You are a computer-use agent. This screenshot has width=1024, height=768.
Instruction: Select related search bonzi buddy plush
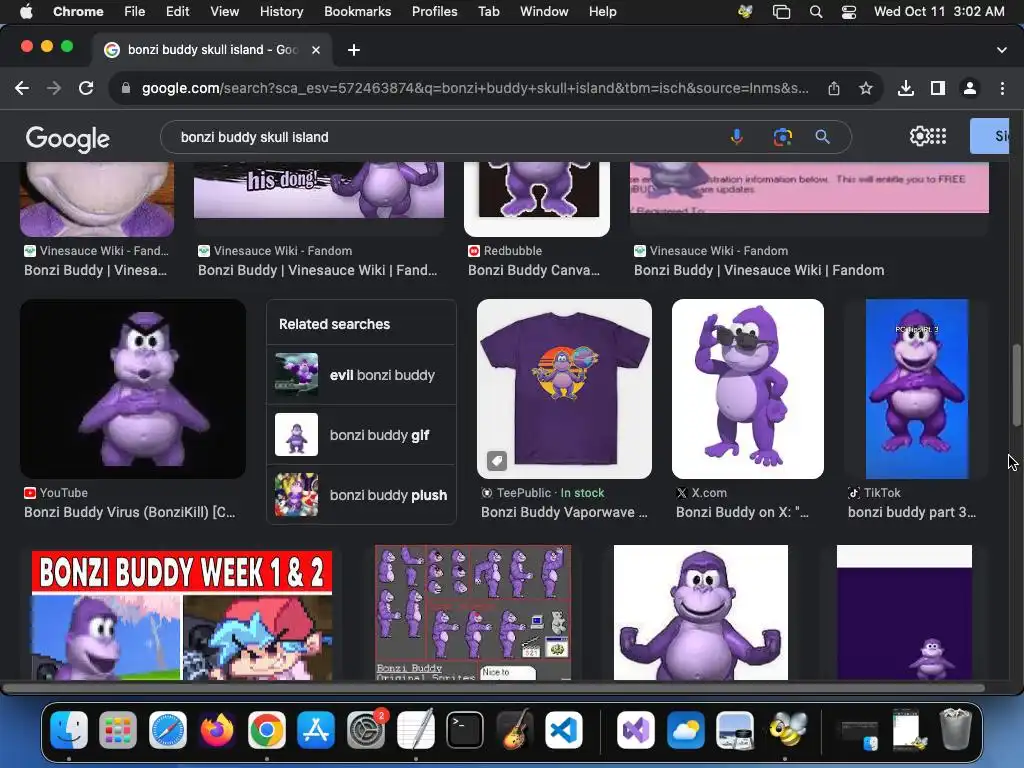361,495
